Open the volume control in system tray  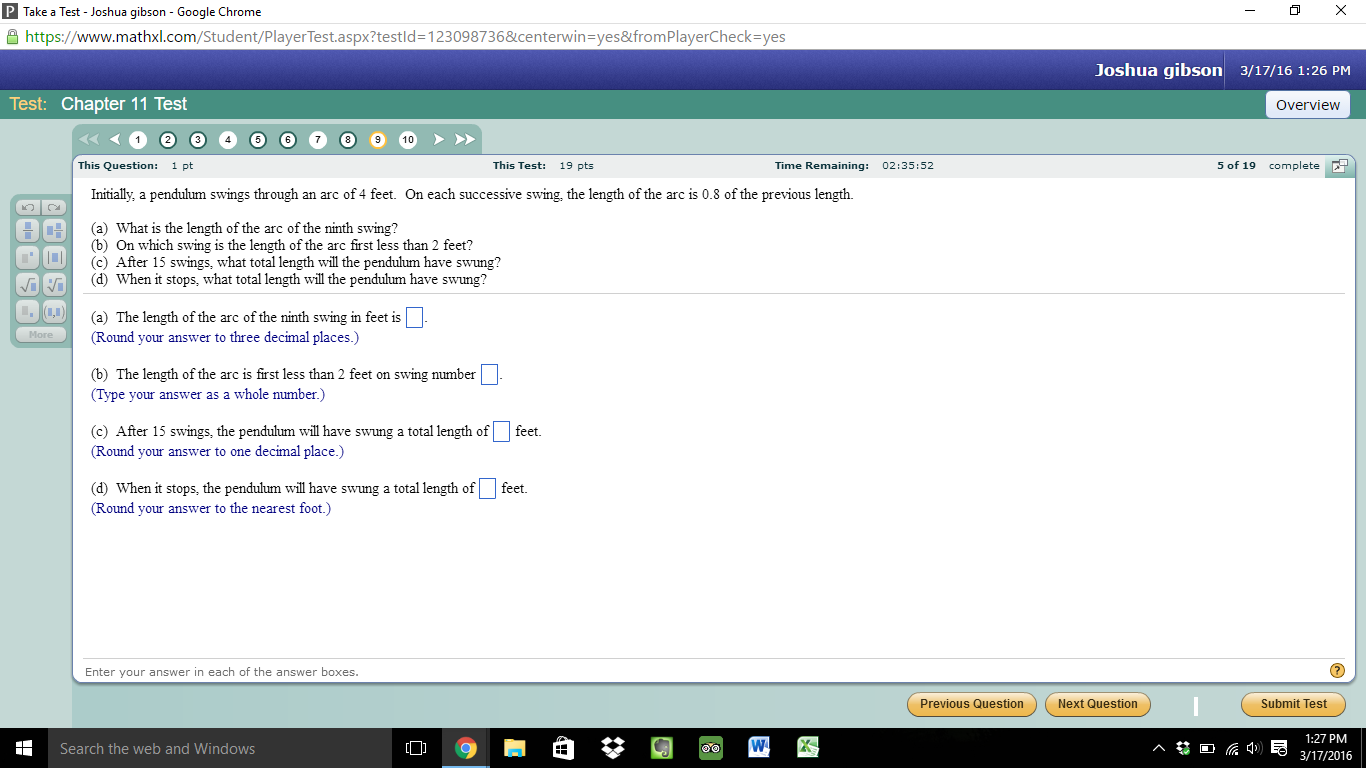click(1254, 748)
